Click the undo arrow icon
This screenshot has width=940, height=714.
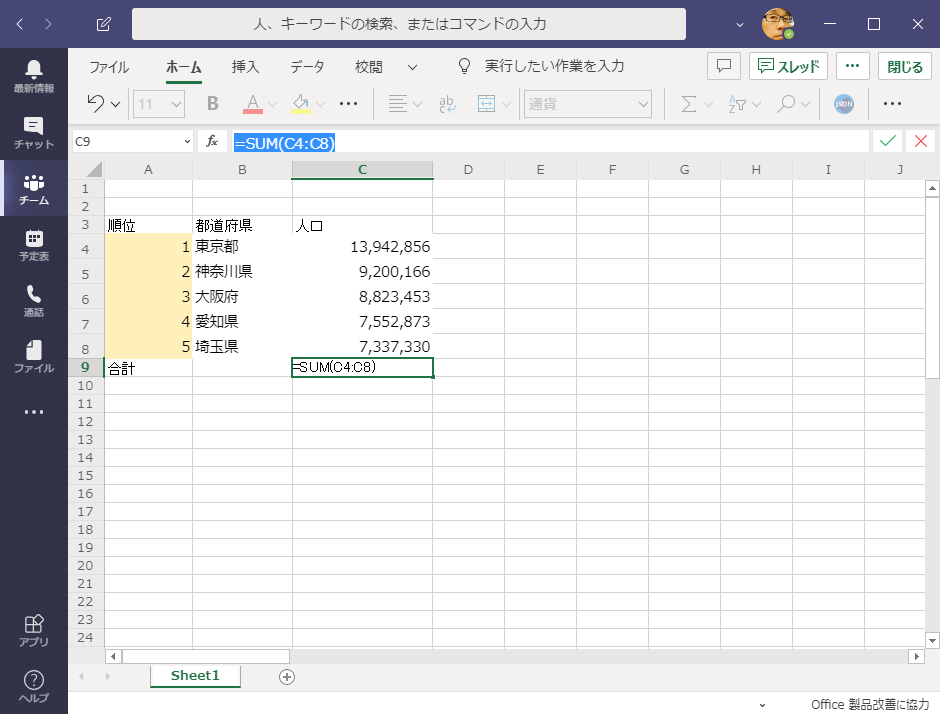click(x=96, y=104)
